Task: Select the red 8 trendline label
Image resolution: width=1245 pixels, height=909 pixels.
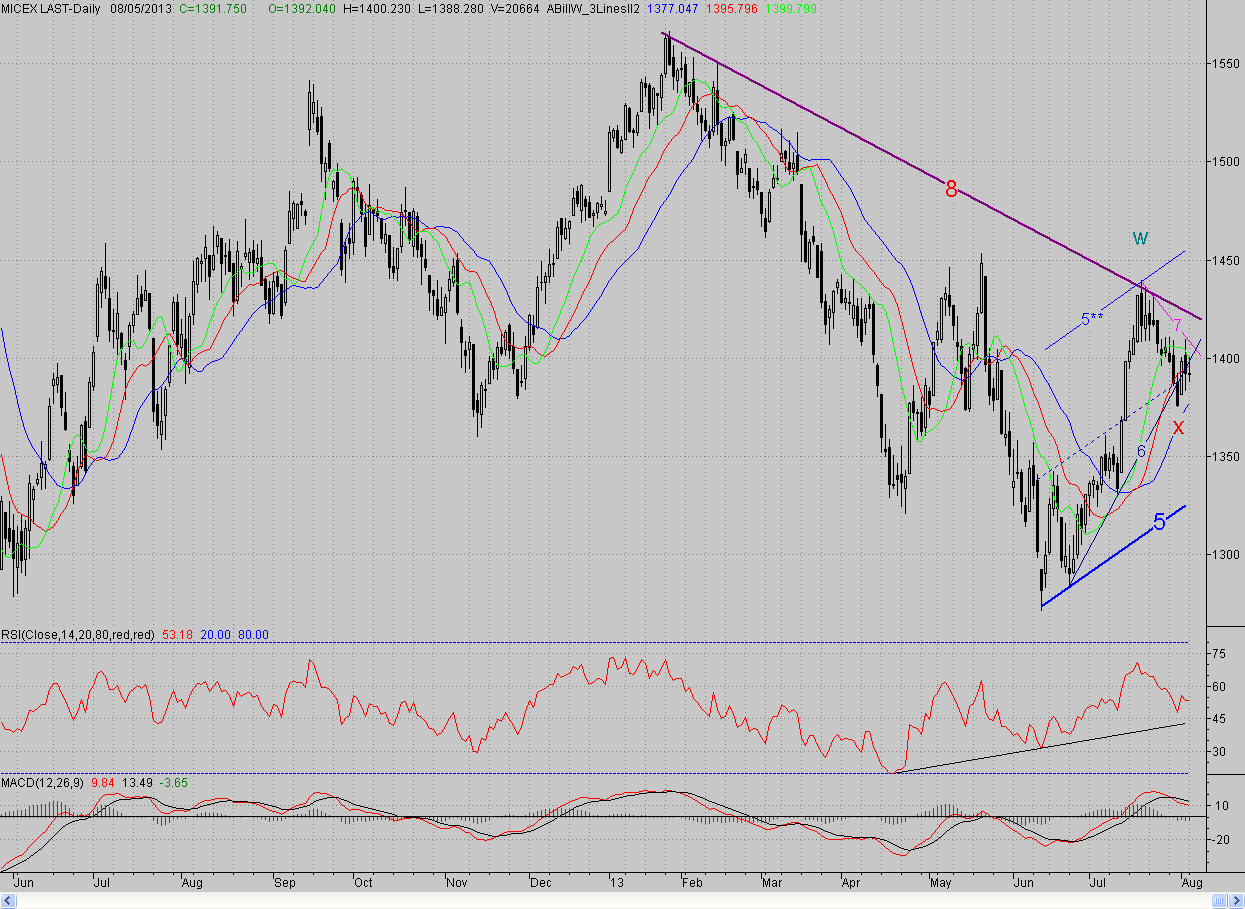Action: point(951,188)
